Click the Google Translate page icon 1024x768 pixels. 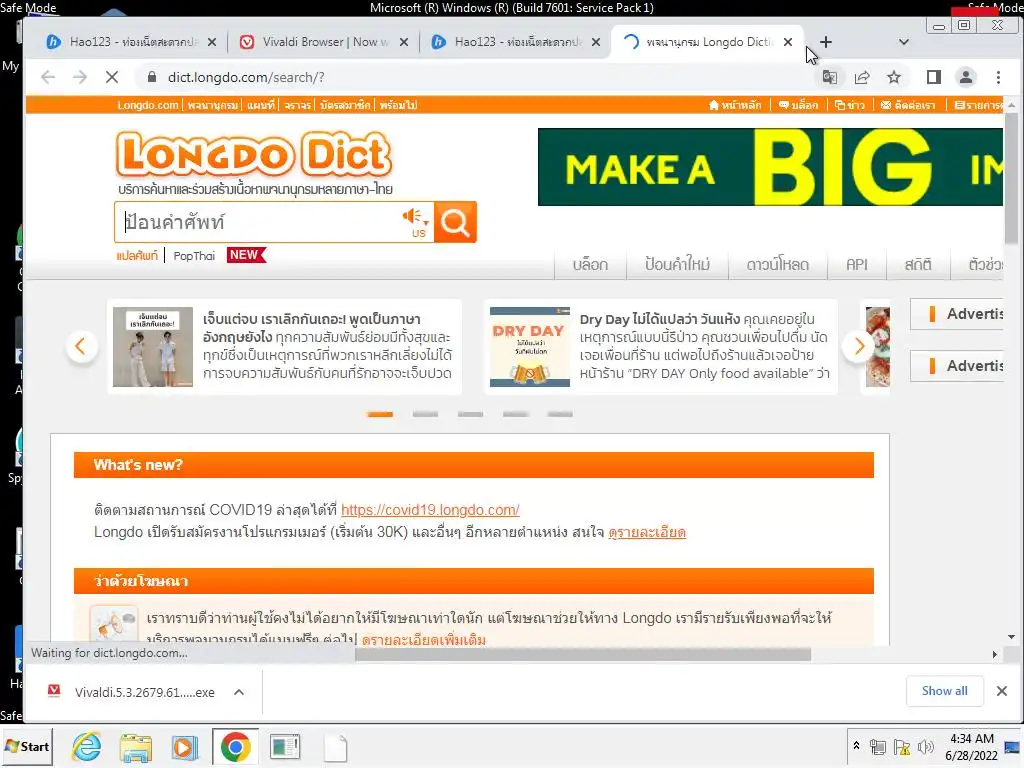(829, 77)
